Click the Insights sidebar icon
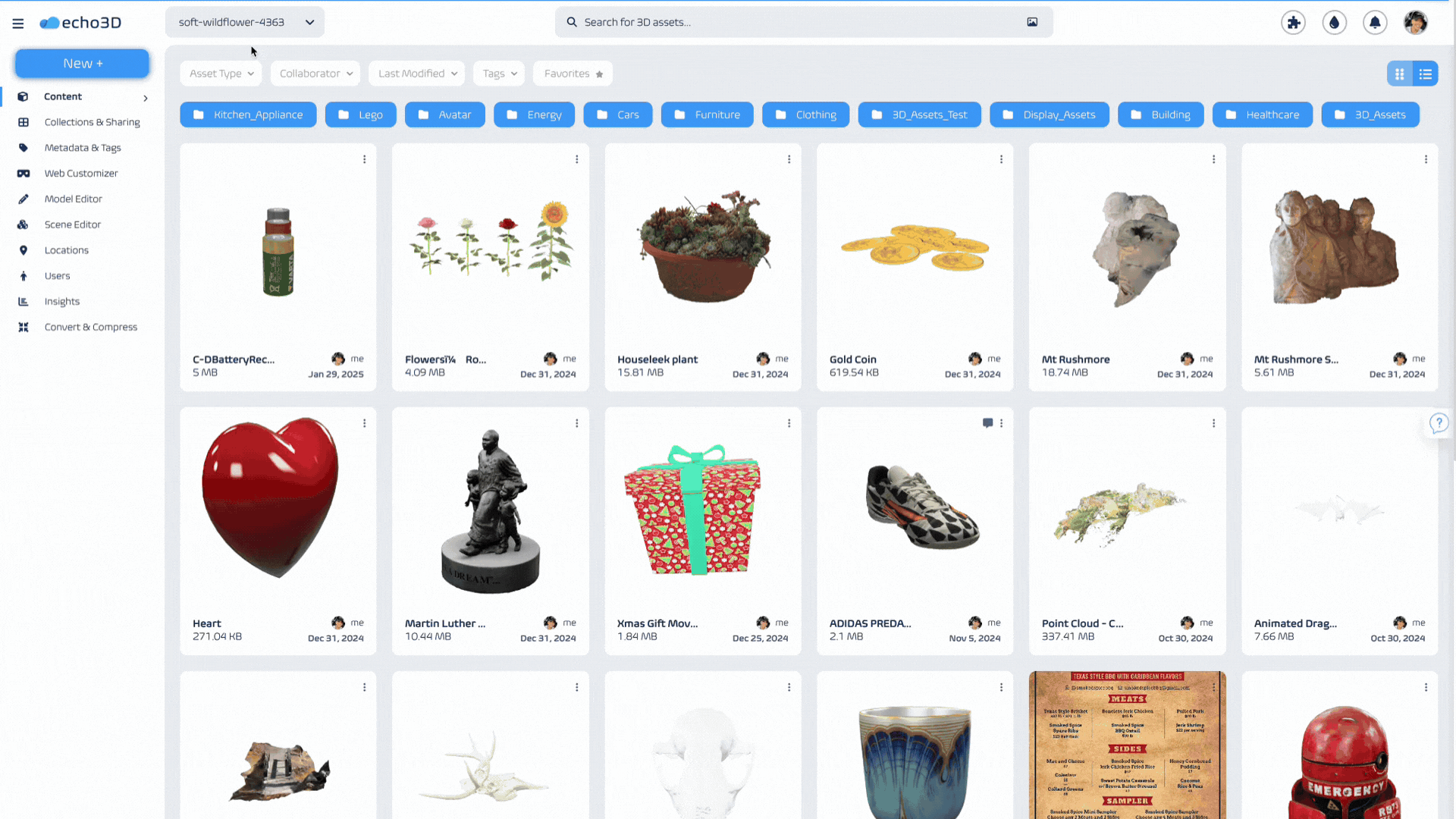The image size is (1456, 819). (23, 300)
